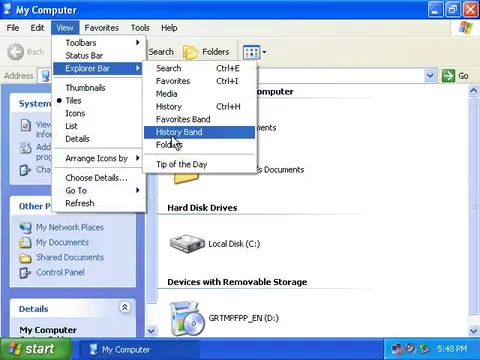Click the Search toolbar button

(161, 52)
